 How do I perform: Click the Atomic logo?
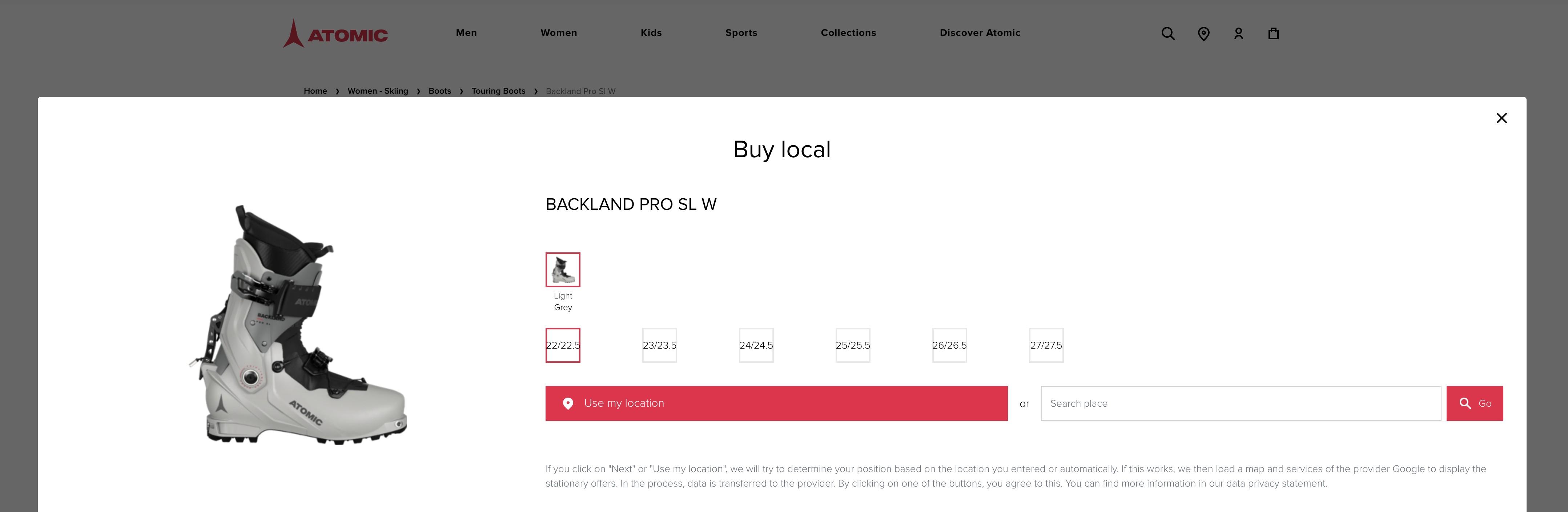click(335, 33)
